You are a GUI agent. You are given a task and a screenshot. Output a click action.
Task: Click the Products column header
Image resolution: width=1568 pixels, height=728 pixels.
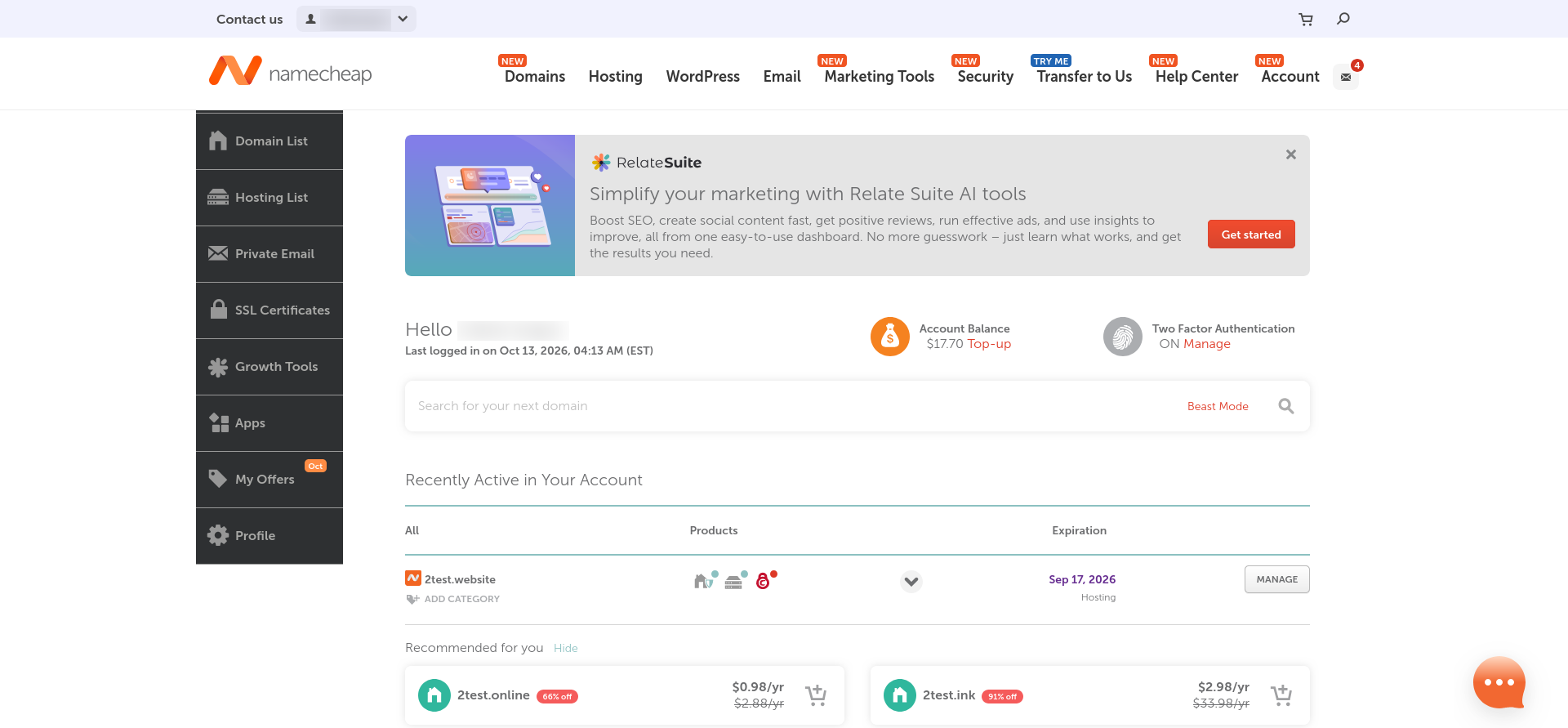pos(714,530)
